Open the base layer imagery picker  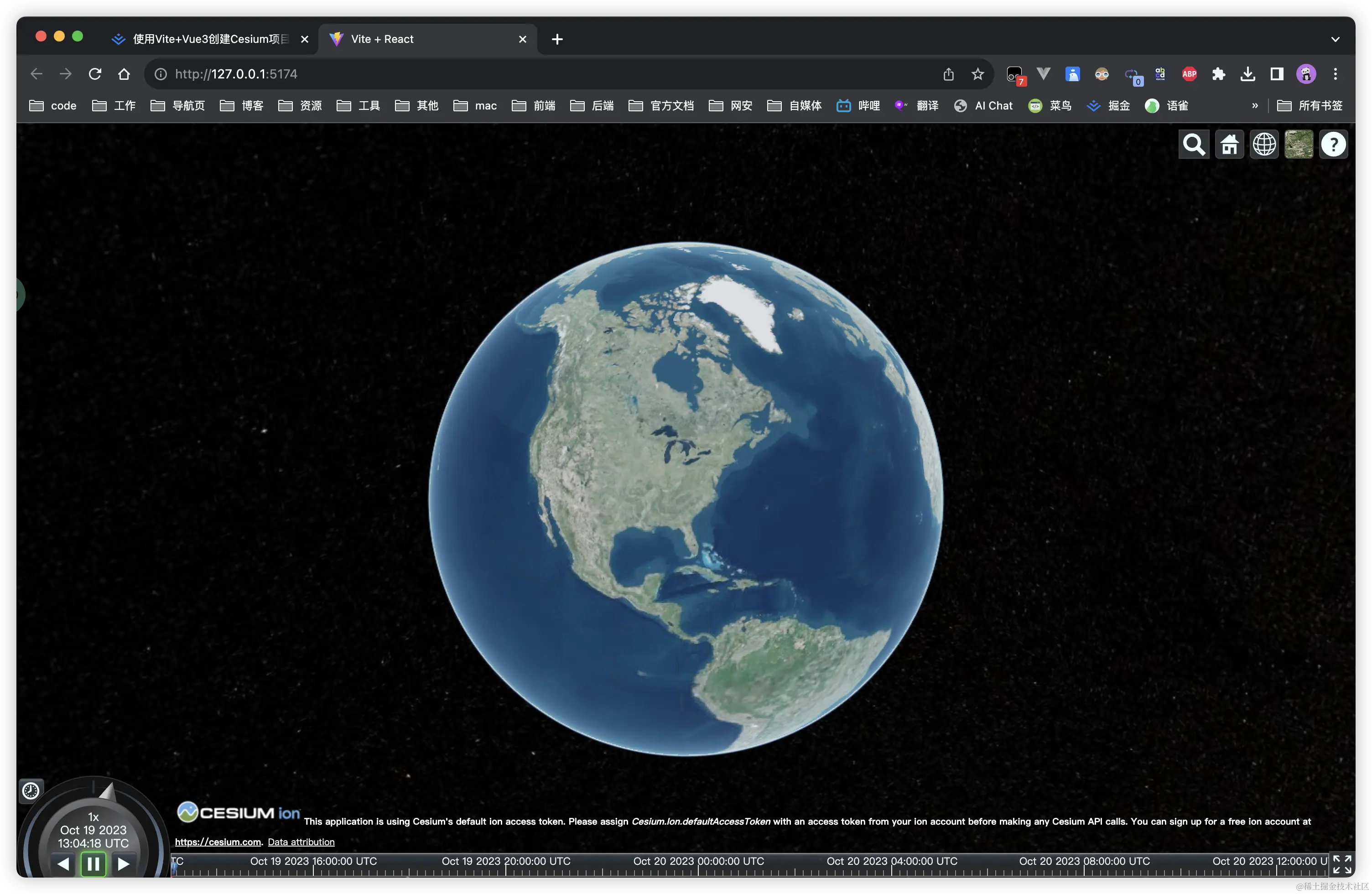[x=1298, y=145]
